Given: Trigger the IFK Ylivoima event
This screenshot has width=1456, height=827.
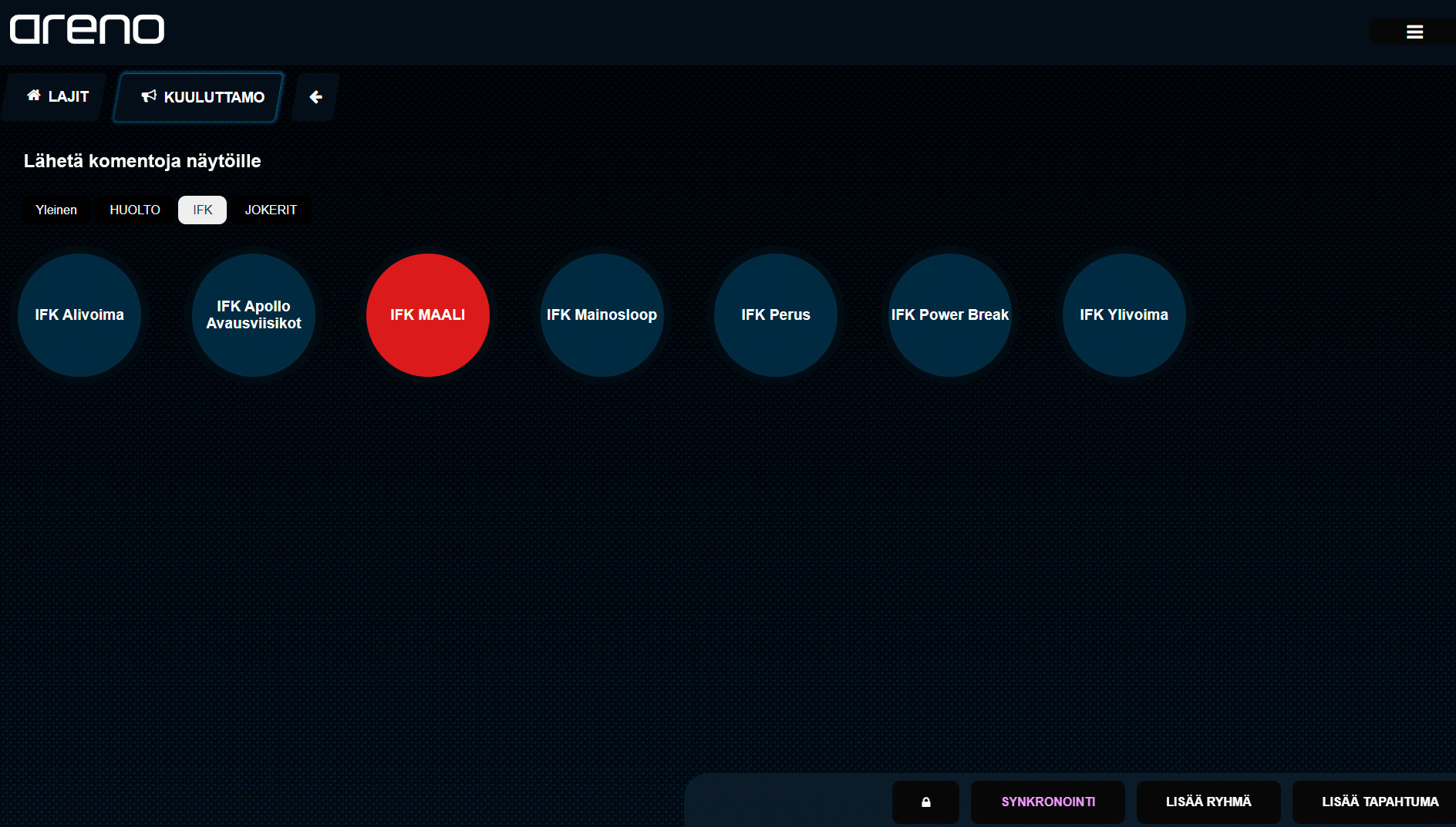Looking at the screenshot, I should coord(1124,314).
